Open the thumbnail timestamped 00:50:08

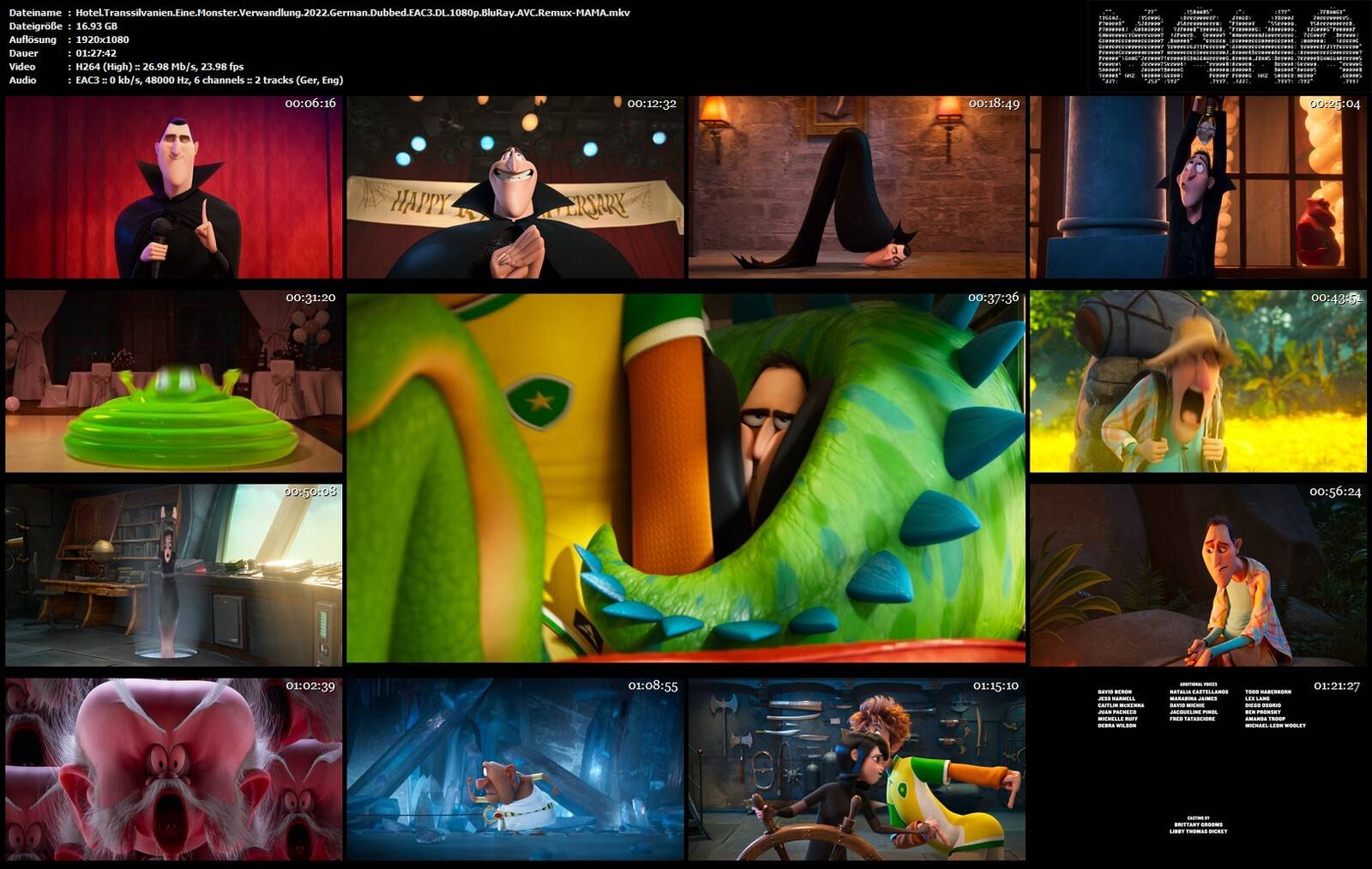(x=174, y=575)
